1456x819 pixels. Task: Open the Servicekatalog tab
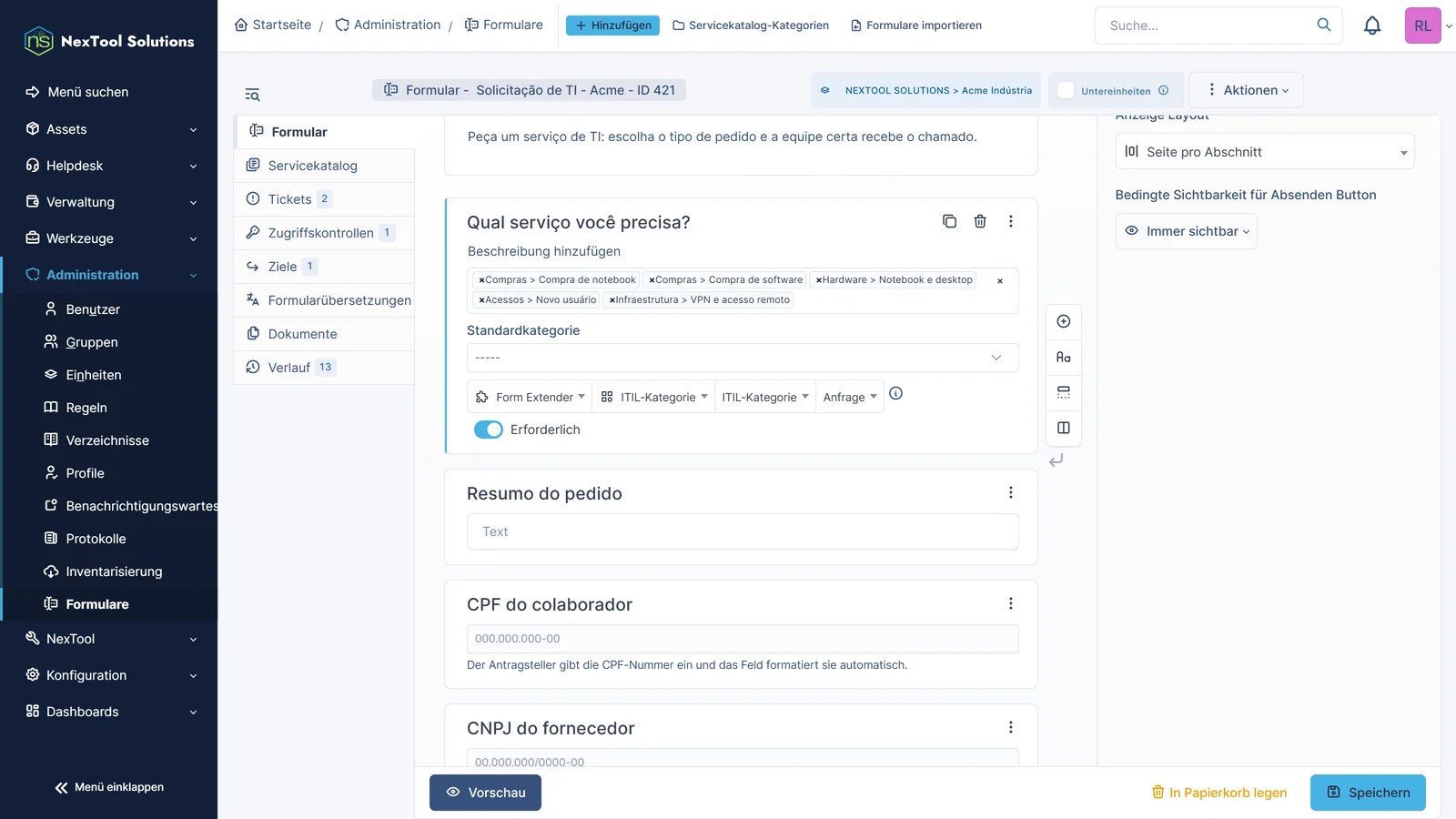click(325, 166)
